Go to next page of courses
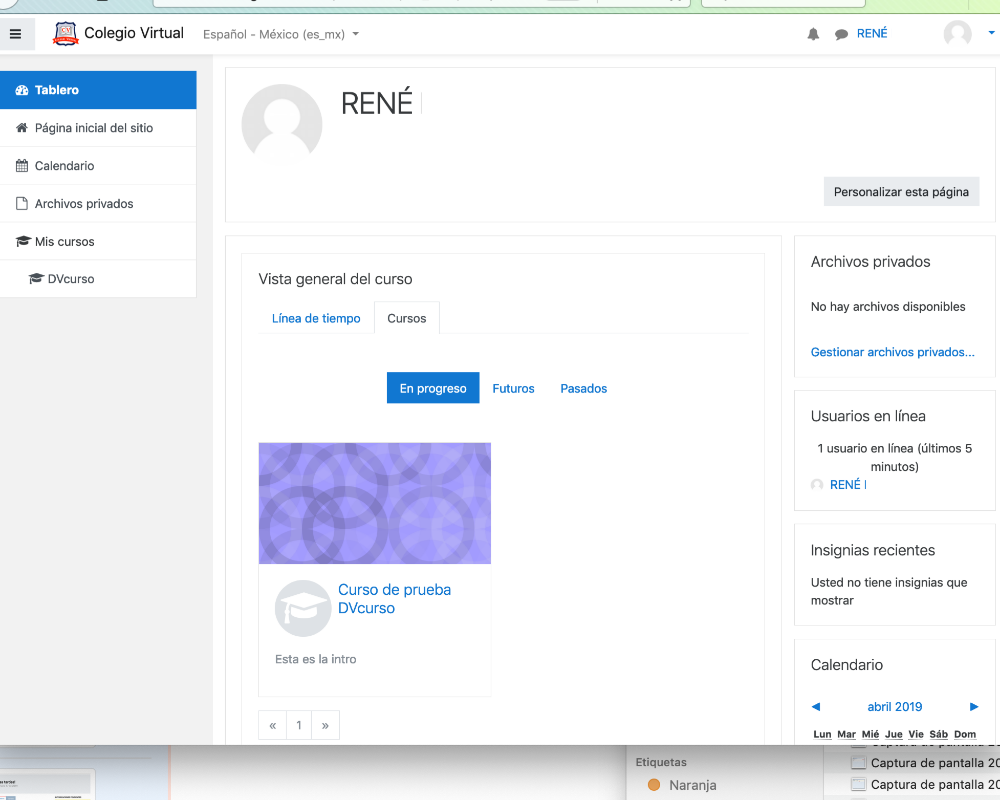This screenshot has height=800, width=1000. pos(325,725)
